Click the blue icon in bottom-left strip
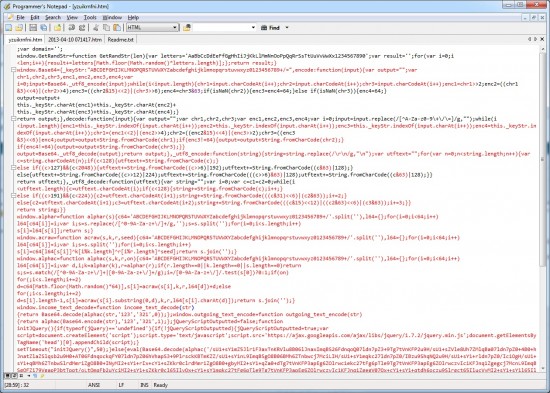550x393 pixels. click(35, 375)
